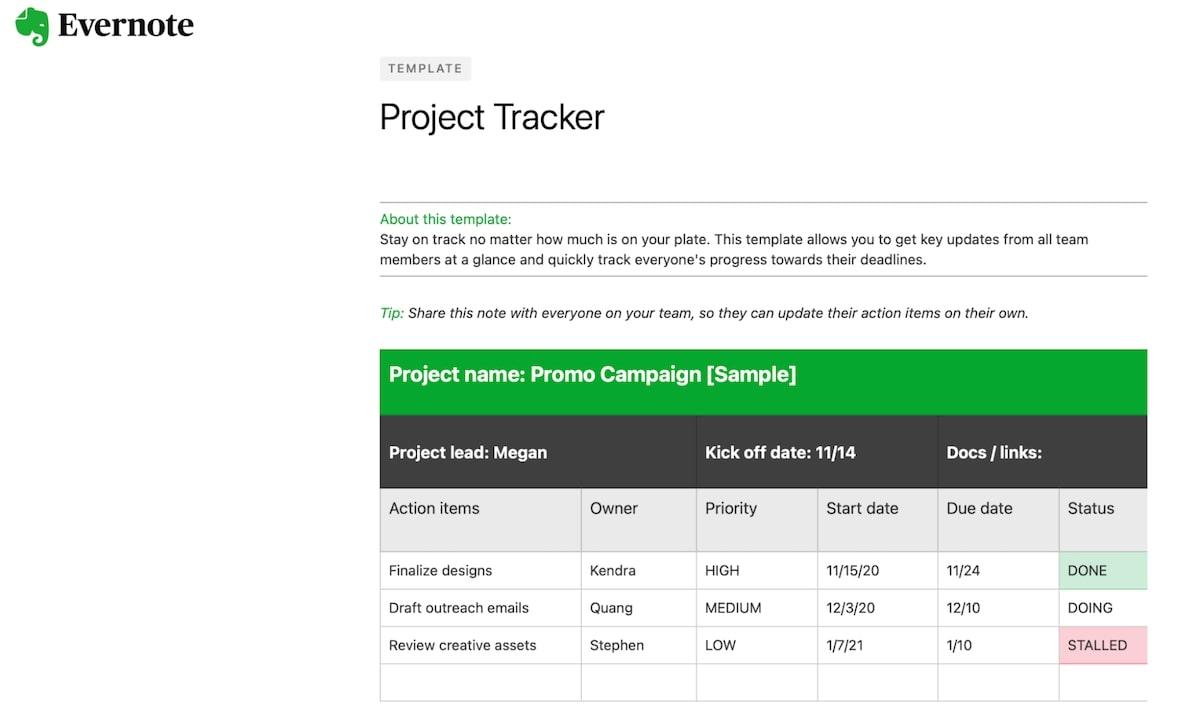Click the Docs / links cell
The width and height of the screenshot is (1200, 708).
click(994, 452)
